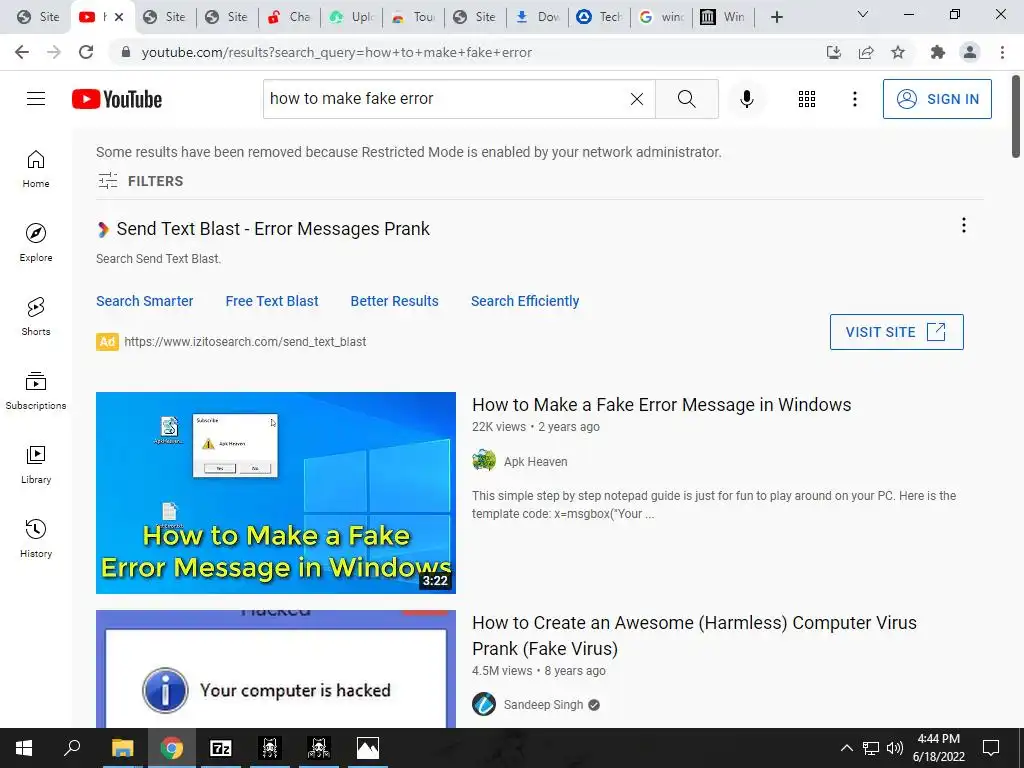Go to Home in sidebar
Image resolution: width=1024 pixels, height=768 pixels.
click(x=36, y=169)
